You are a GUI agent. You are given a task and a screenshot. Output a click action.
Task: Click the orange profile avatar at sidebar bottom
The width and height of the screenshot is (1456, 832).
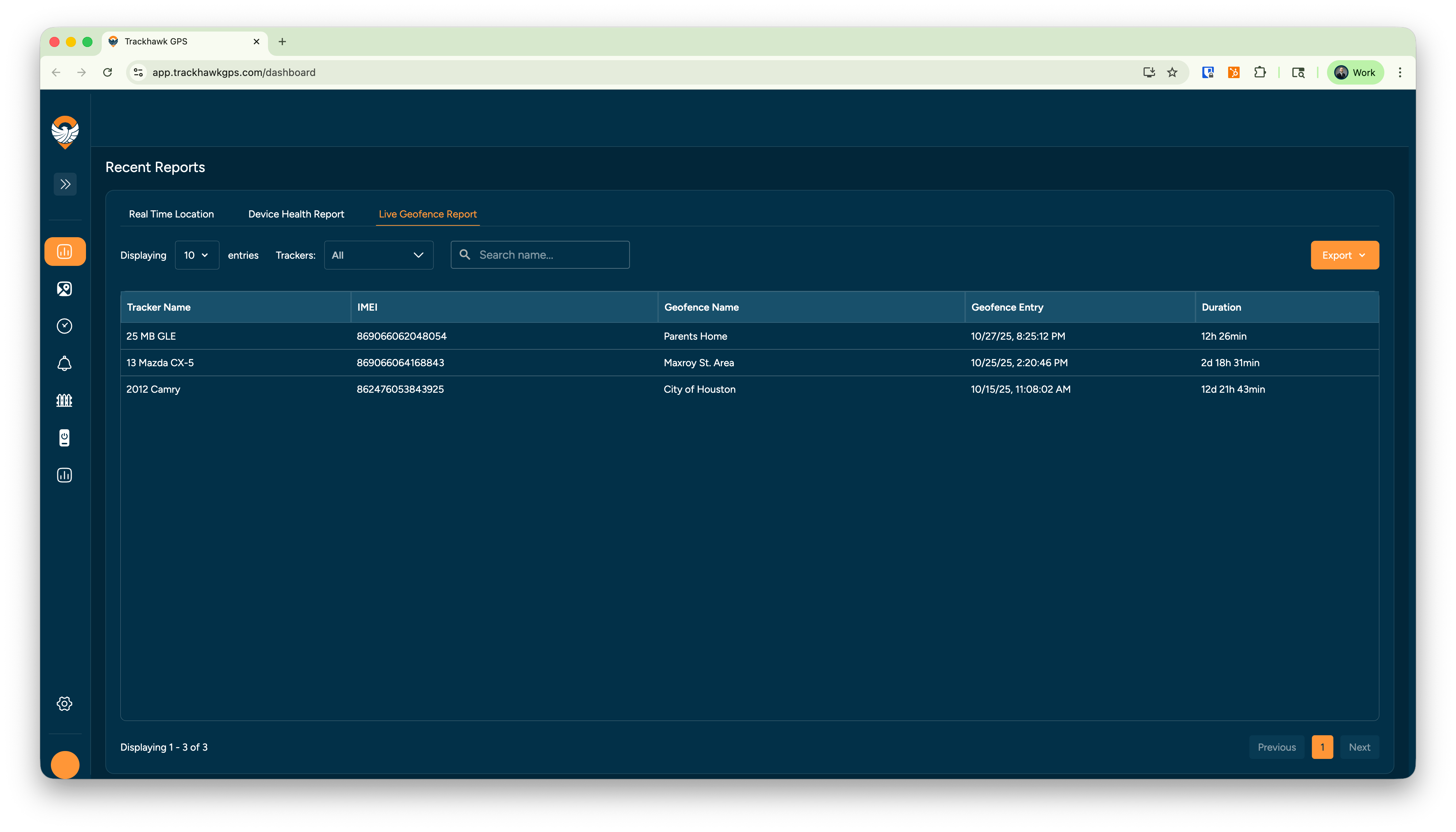64,765
